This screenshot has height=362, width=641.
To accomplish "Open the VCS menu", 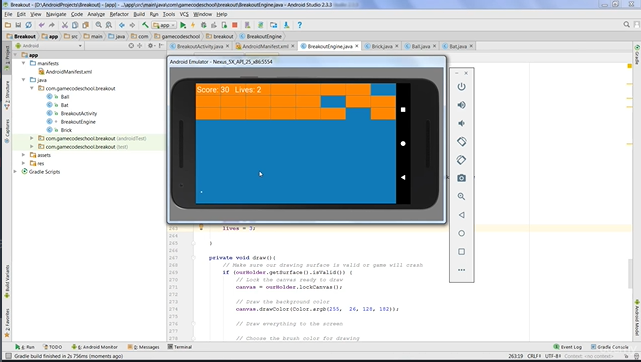I will point(184,14).
